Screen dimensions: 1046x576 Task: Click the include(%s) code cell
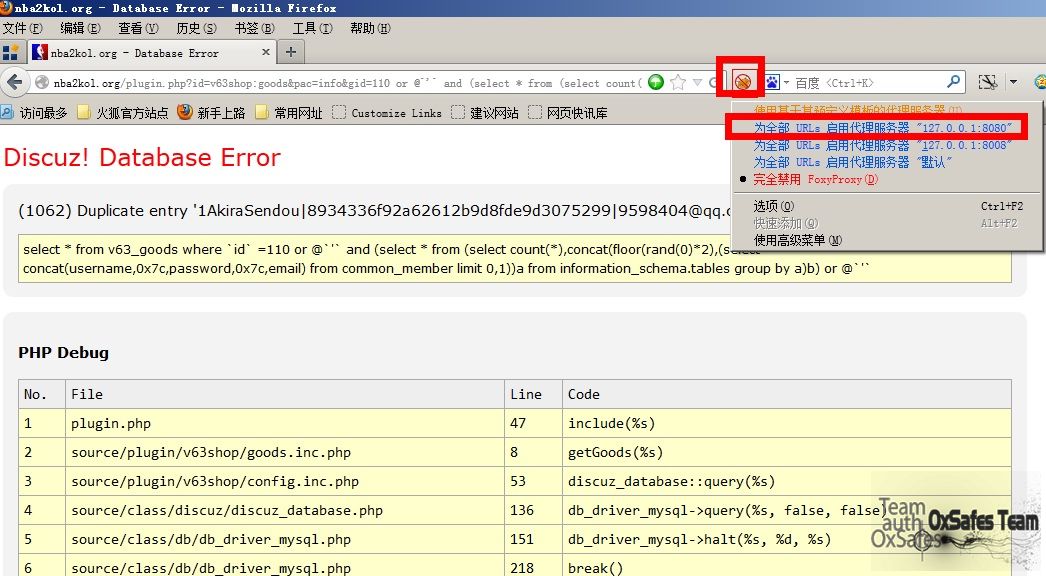pos(787,423)
